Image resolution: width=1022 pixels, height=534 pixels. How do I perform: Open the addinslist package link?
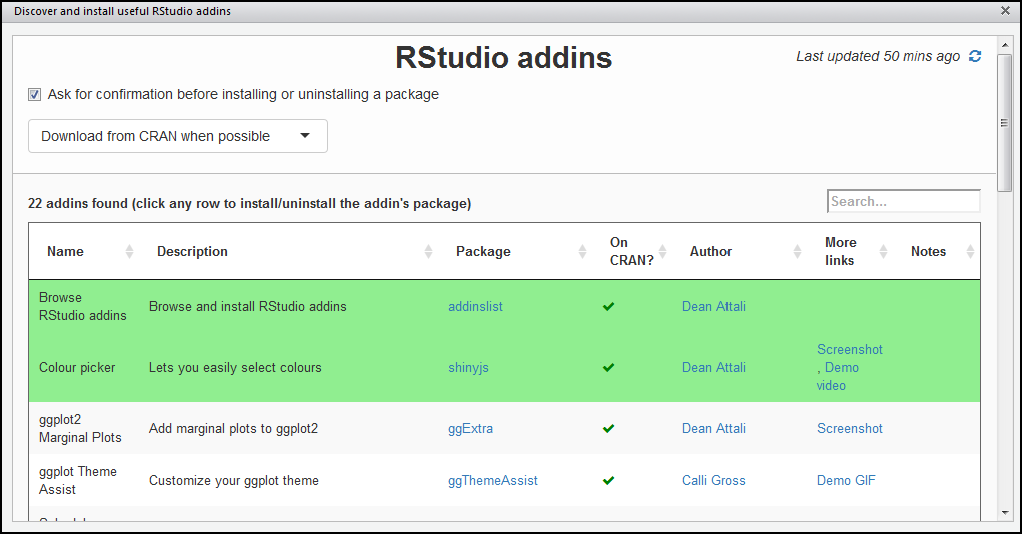coord(475,306)
